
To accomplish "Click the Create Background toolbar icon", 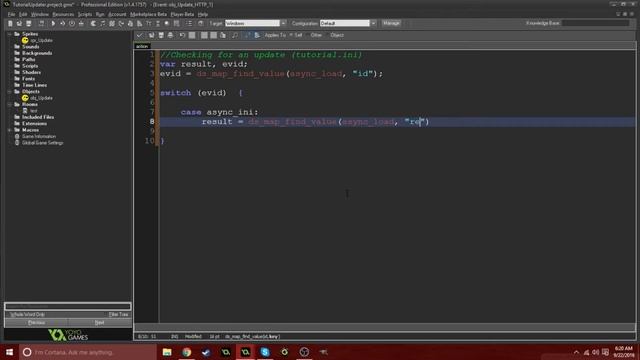I will click(x=112, y=23).
